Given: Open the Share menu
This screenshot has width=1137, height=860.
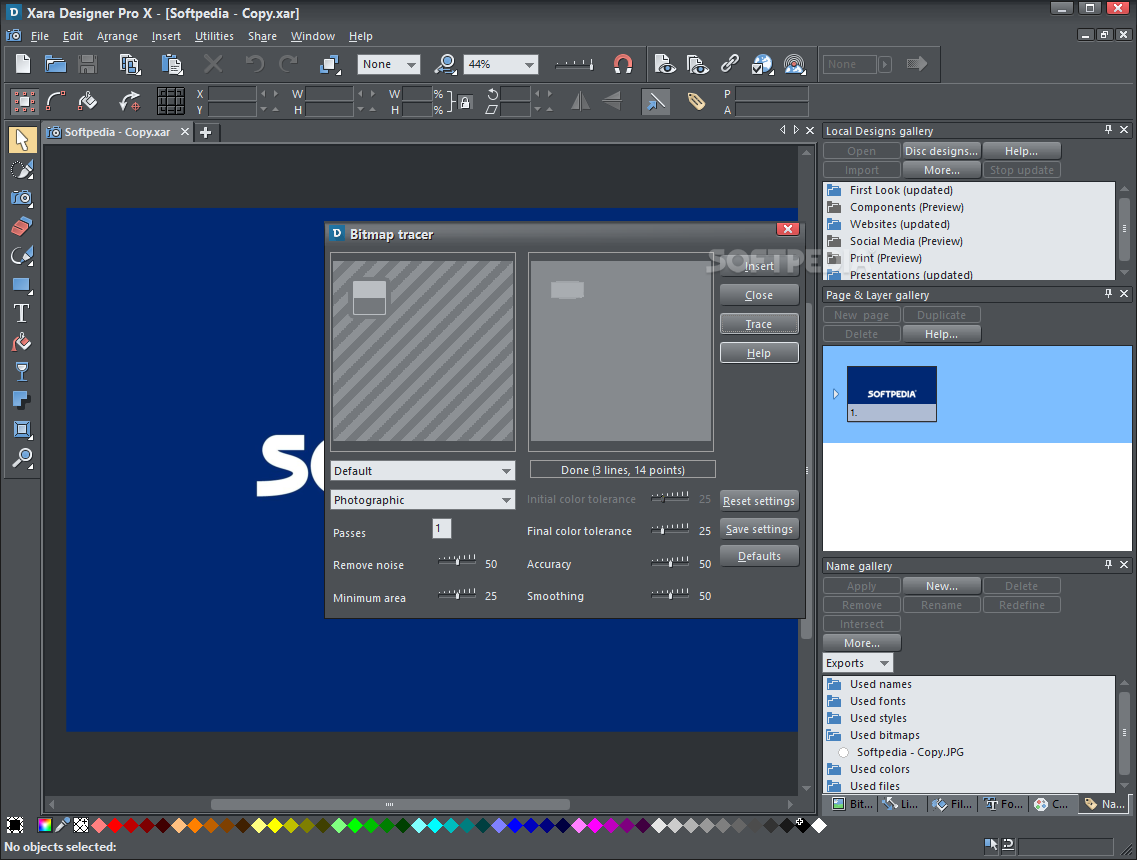Looking at the screenshot, I should click(262, 36).
